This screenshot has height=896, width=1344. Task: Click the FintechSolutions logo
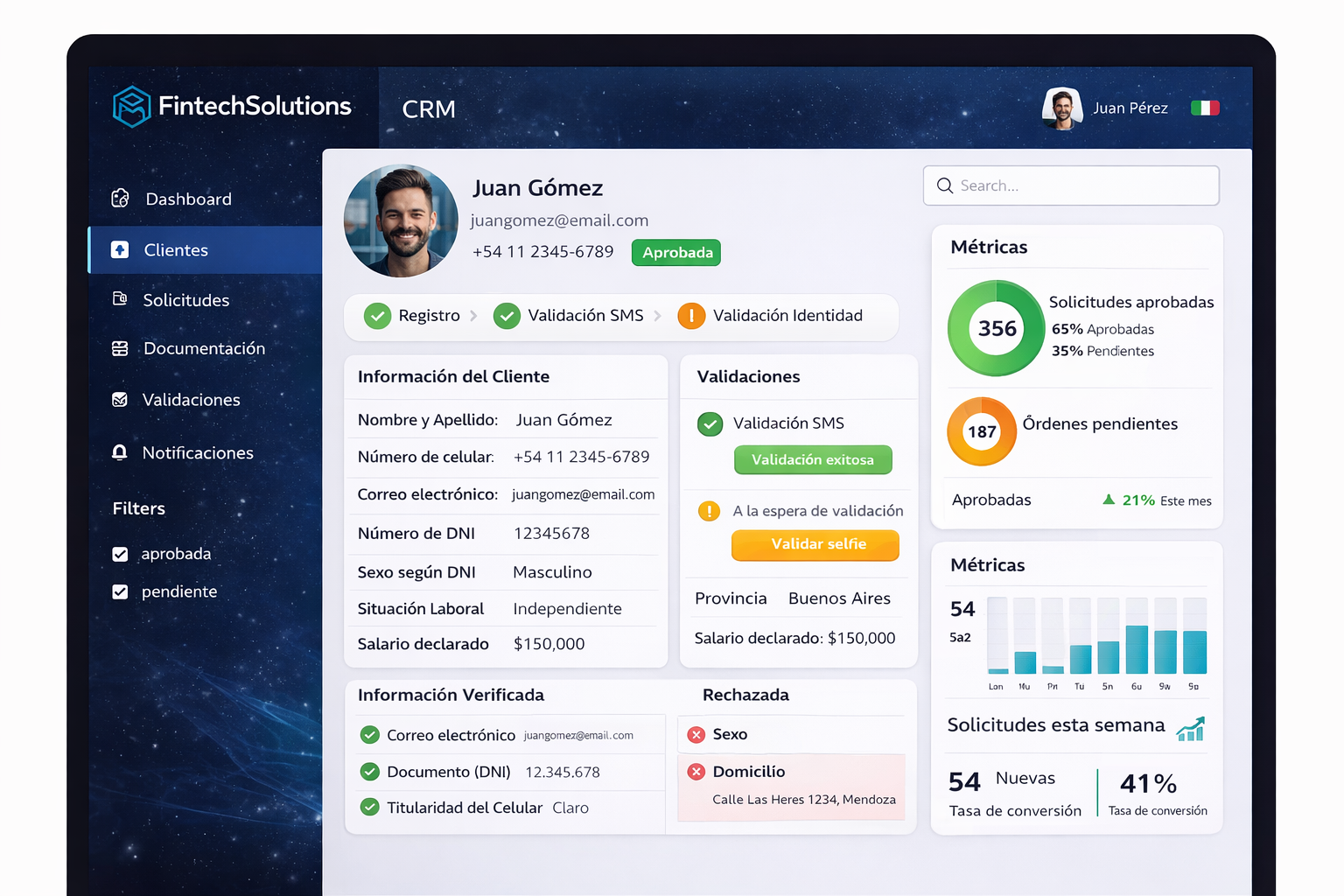click(x=132, y=106)
